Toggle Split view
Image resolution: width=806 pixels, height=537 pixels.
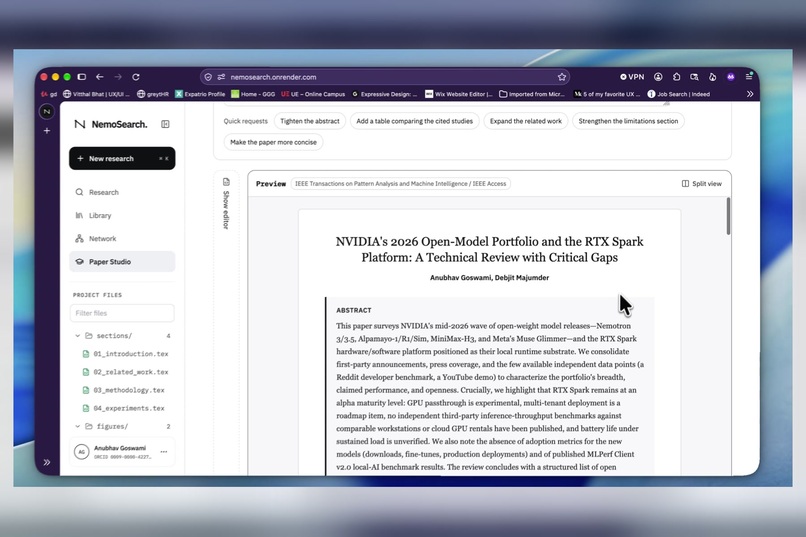[x=702, y=183]
